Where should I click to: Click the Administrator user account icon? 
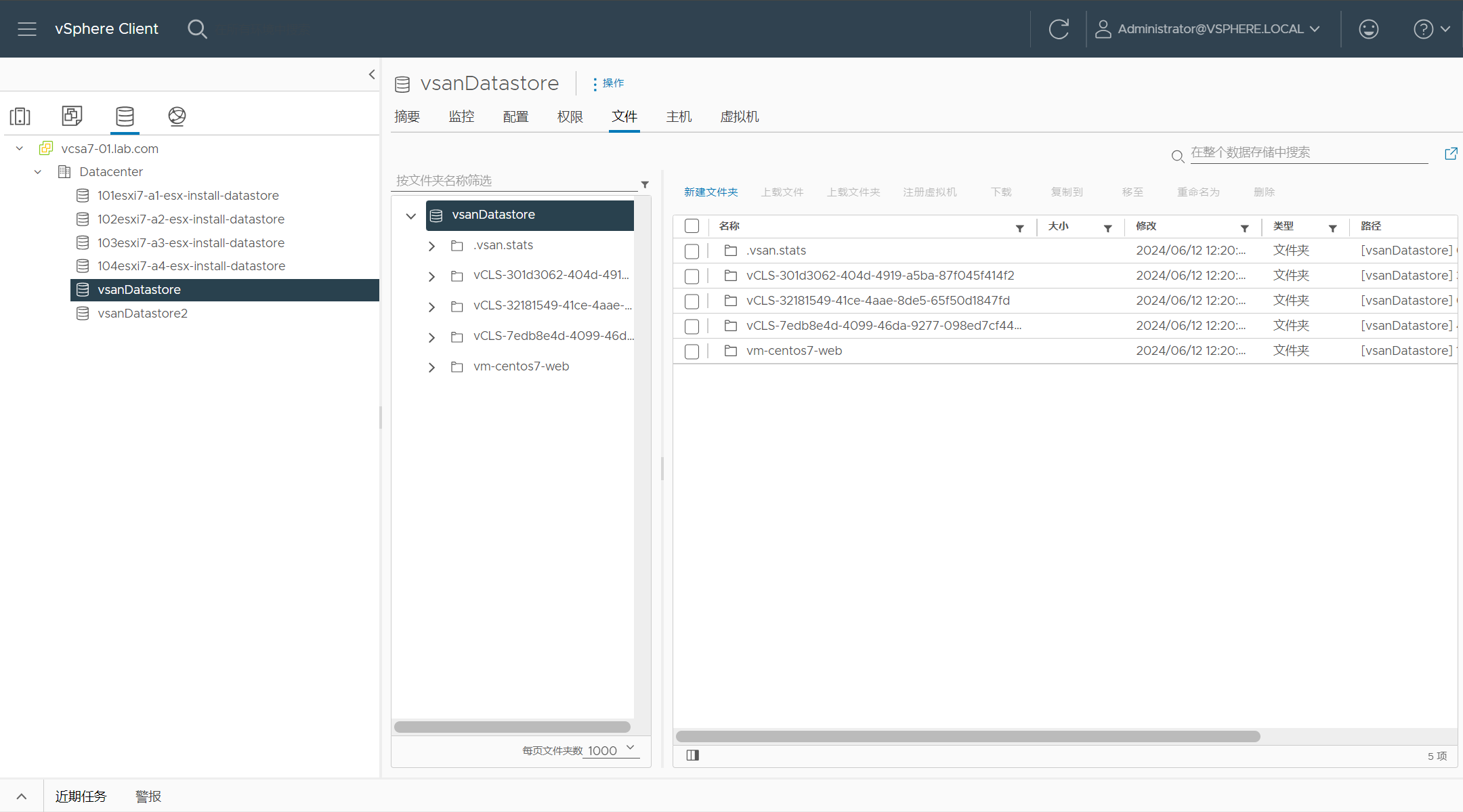click(1103, 29)
